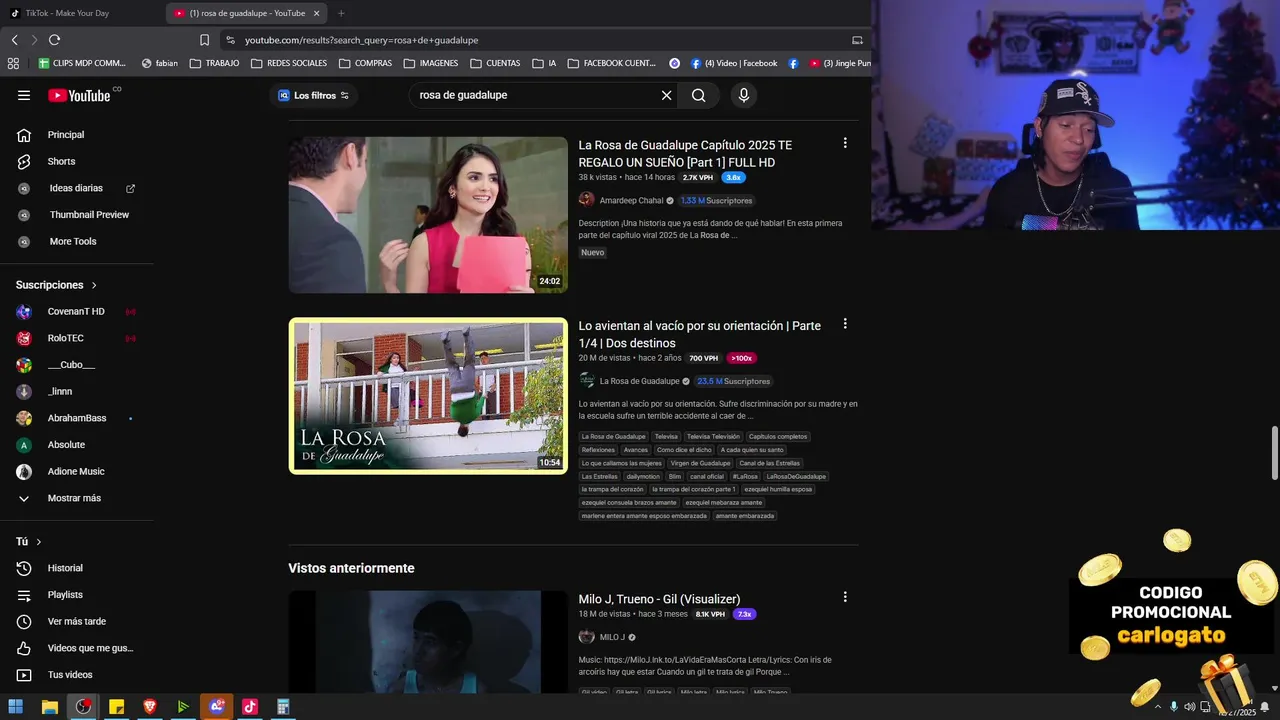Open the CovenanT HD subscription
Viewport: 1280px width, 720px height.
(x=77, y=311)
